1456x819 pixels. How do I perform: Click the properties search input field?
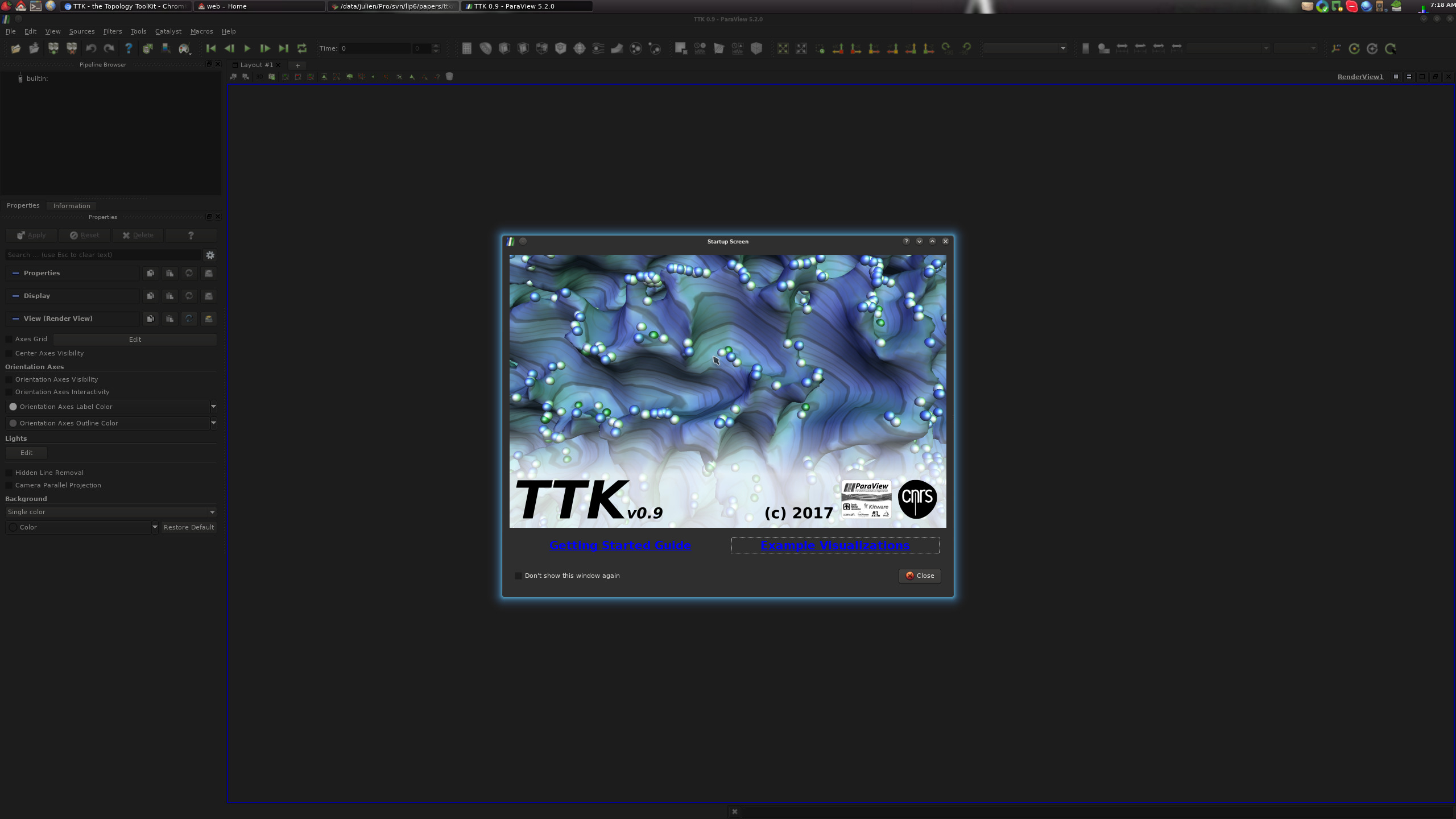tap(102, 255)
